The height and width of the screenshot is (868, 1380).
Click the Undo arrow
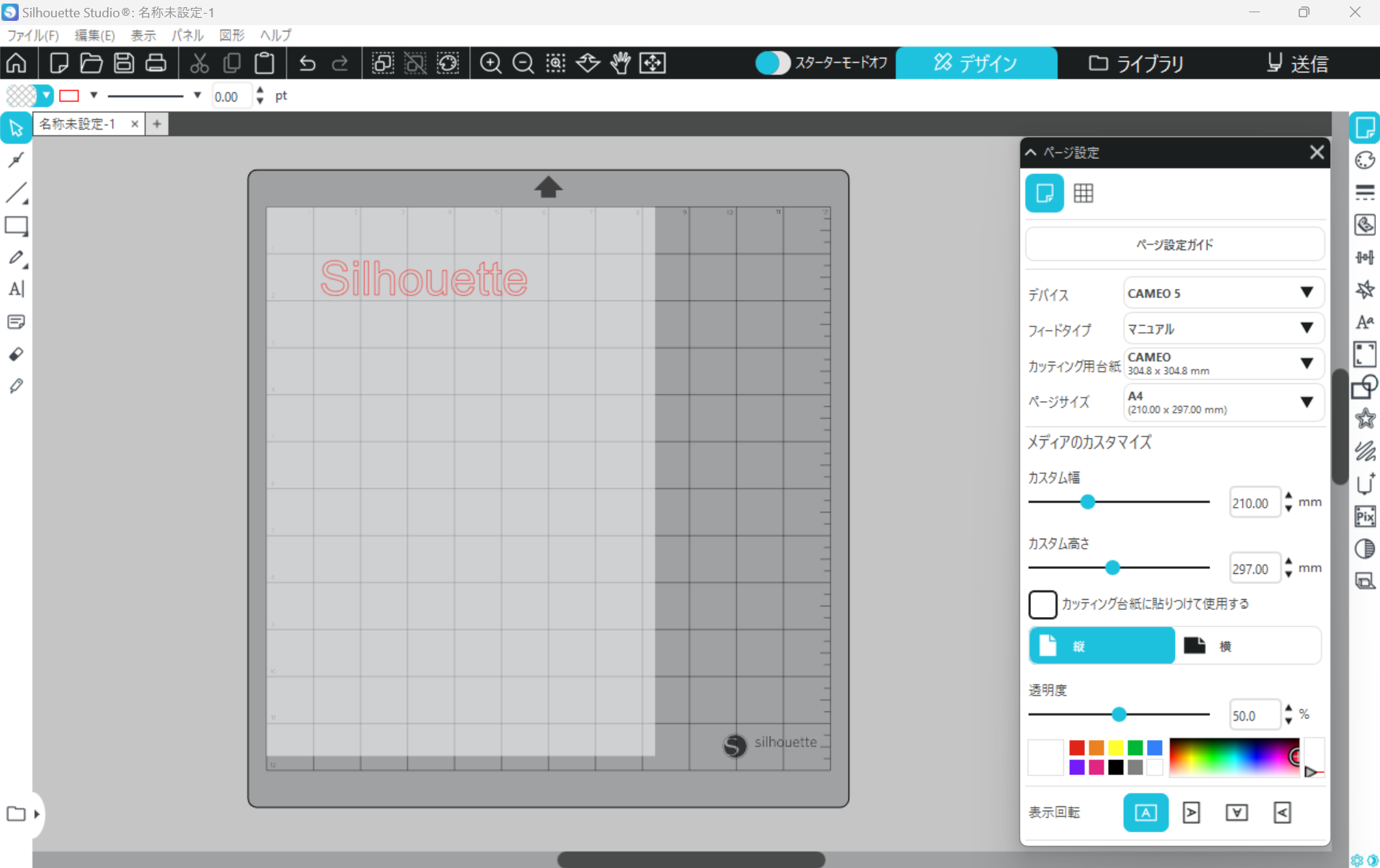(307, 63)
